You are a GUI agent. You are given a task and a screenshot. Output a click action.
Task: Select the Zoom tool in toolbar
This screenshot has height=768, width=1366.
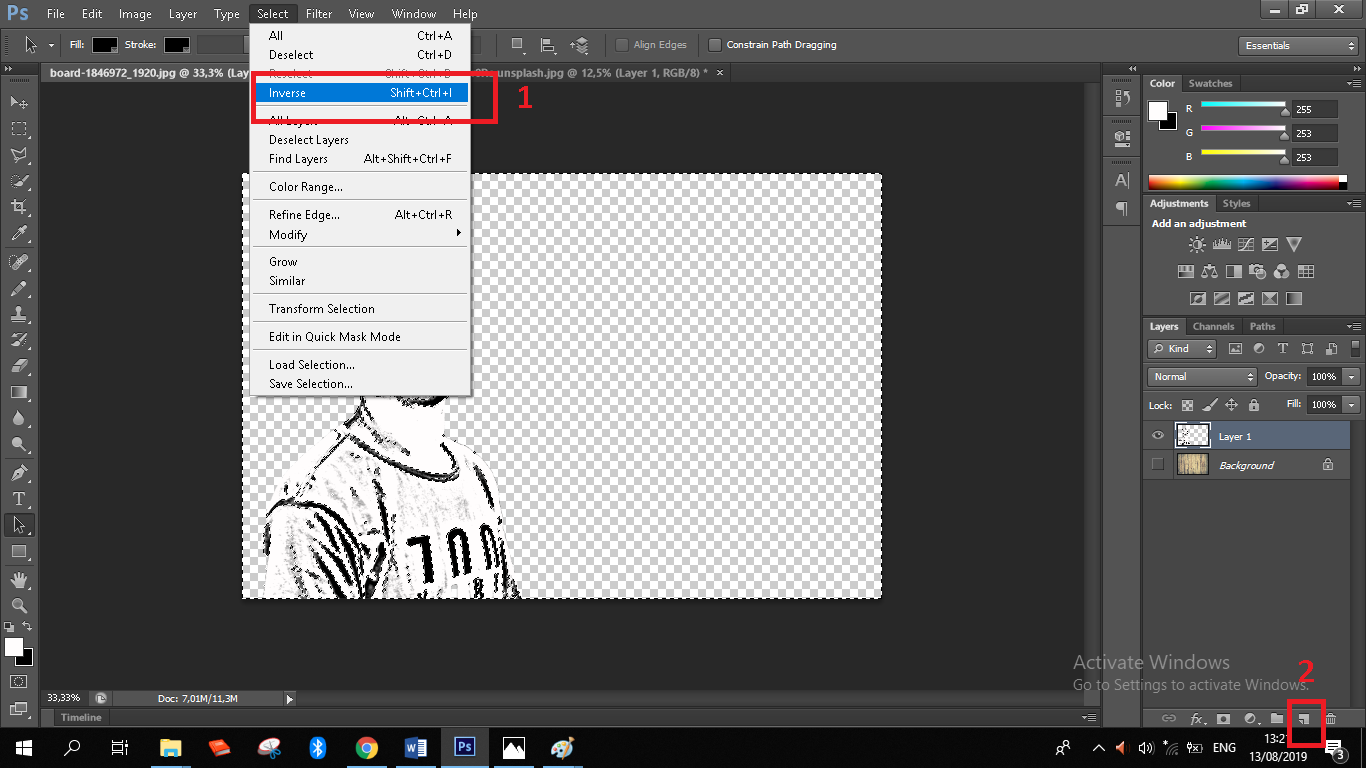click(x=18, y=606)
